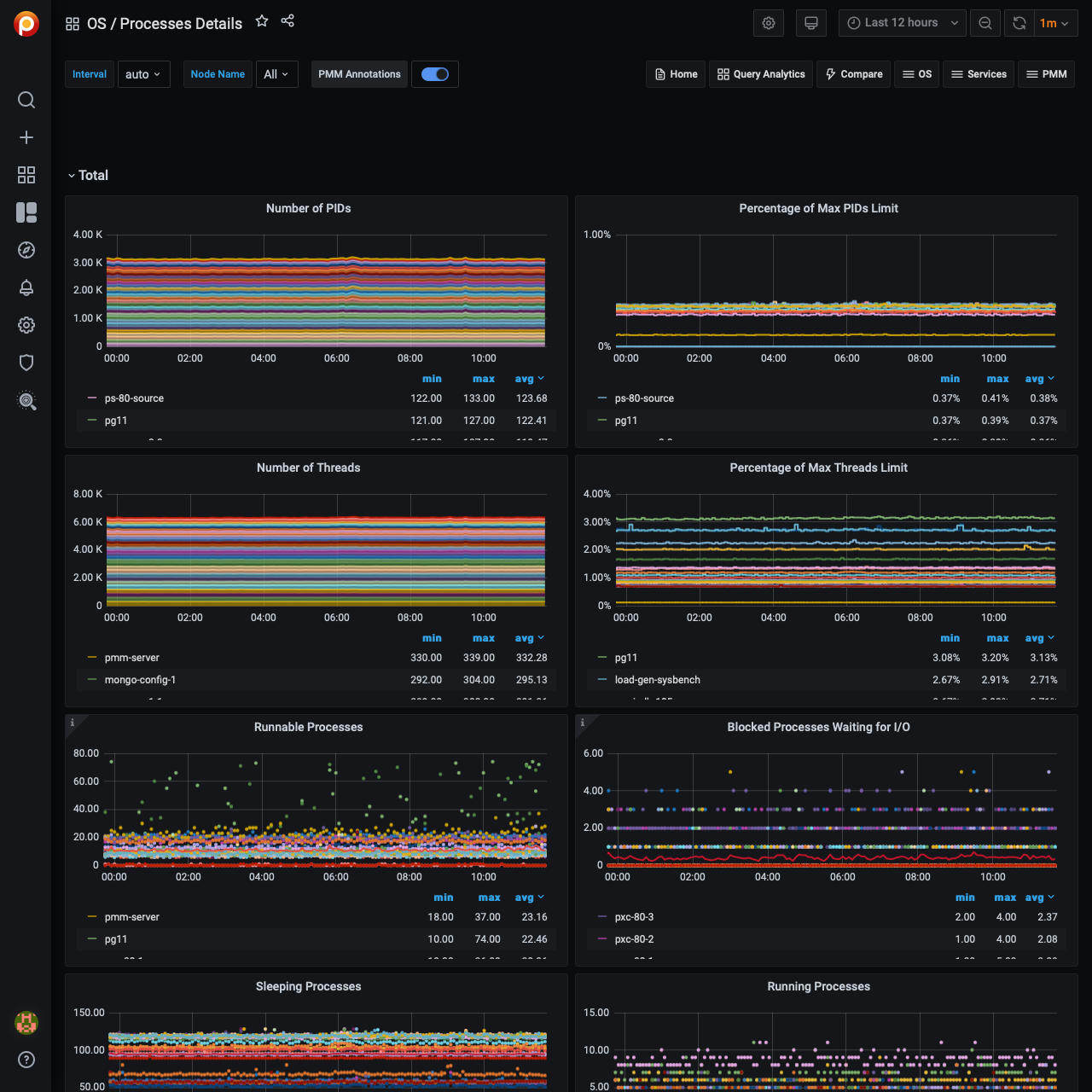This screenshot has width=1092, height=1092.
Task: Open the Create plus menu icon
Action: pyautogui.click(x=26, y=137)
